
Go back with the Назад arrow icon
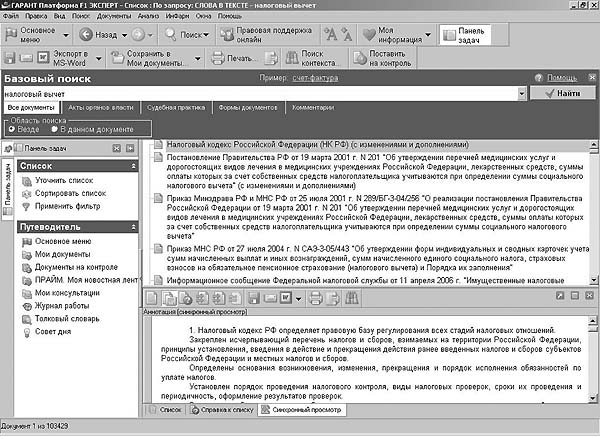pyautogui.click(x=86, y=35)
